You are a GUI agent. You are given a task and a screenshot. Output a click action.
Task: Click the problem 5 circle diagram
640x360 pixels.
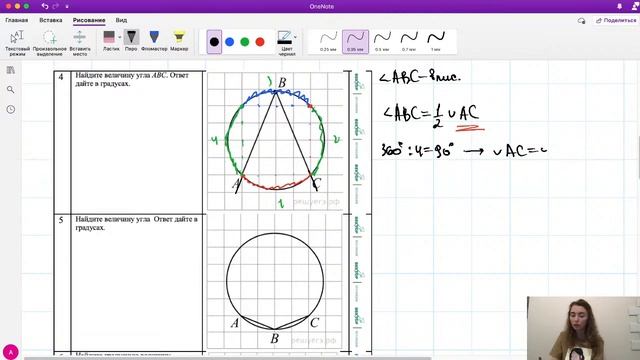point(275,282)
